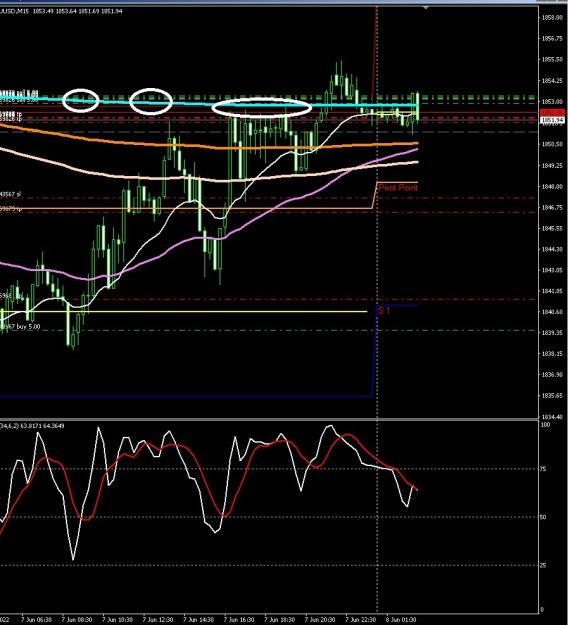568x625 pixels.
Task: Click the yellow horizontal line near 1840.60
Action: [x=183, y=312]
